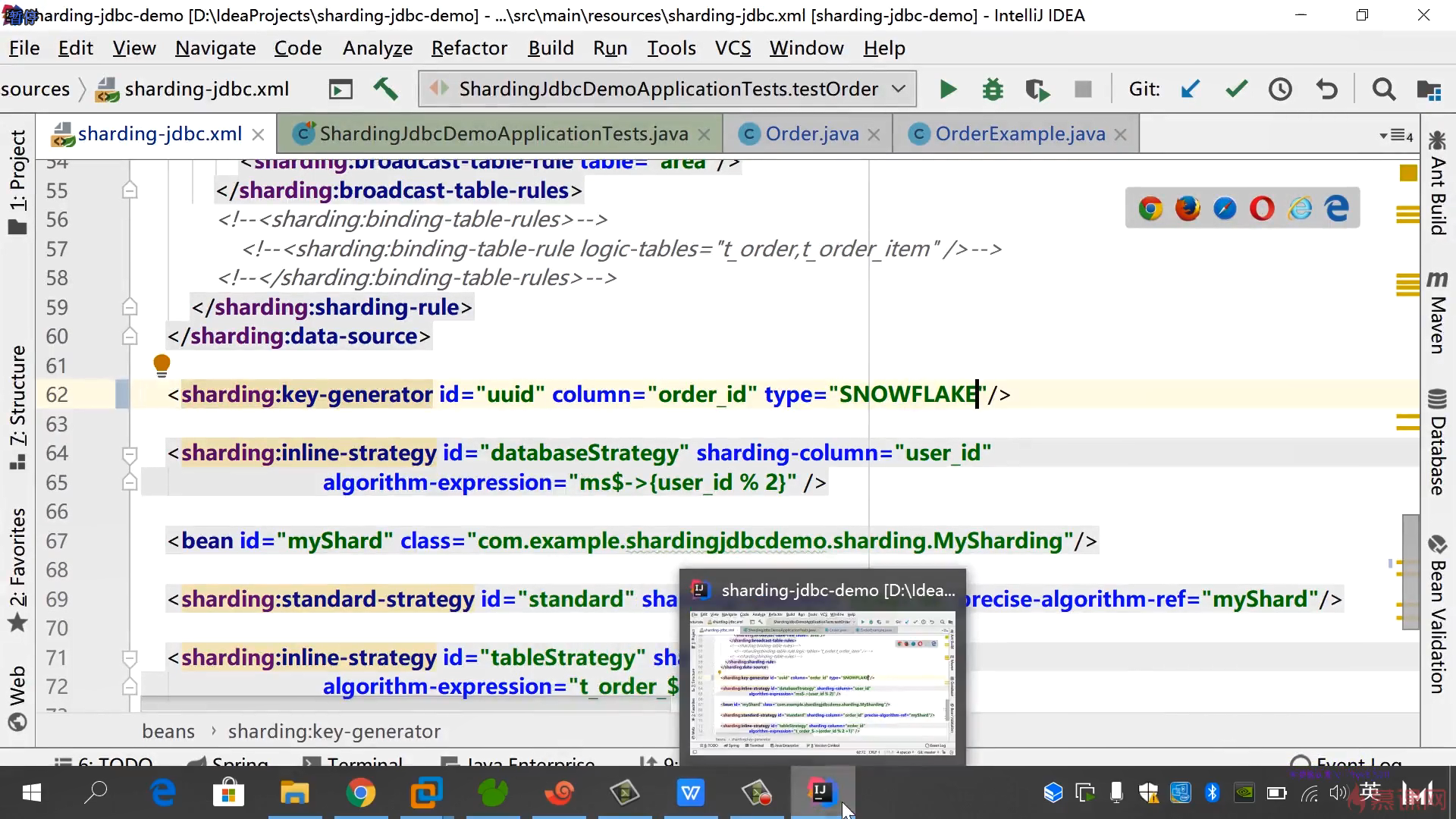Click the Search Everywhere magnifier icon
This screenshot has width=1456, height=819.
coord(1383,89)
